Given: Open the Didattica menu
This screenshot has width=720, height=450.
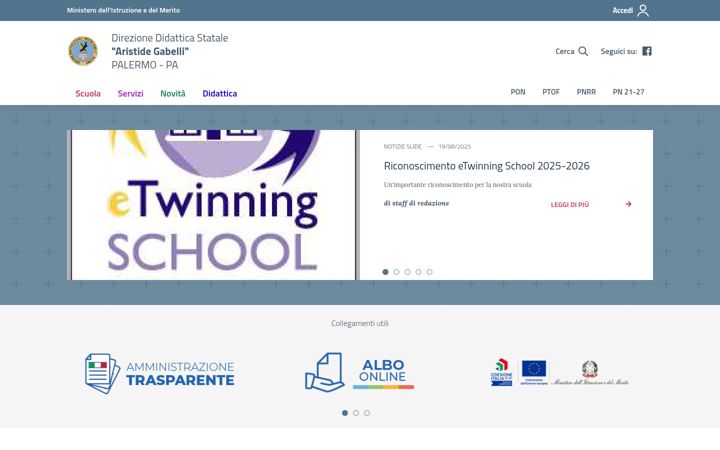Looking at the screenshot, I should pyautogui.click(x=219, y=93).
